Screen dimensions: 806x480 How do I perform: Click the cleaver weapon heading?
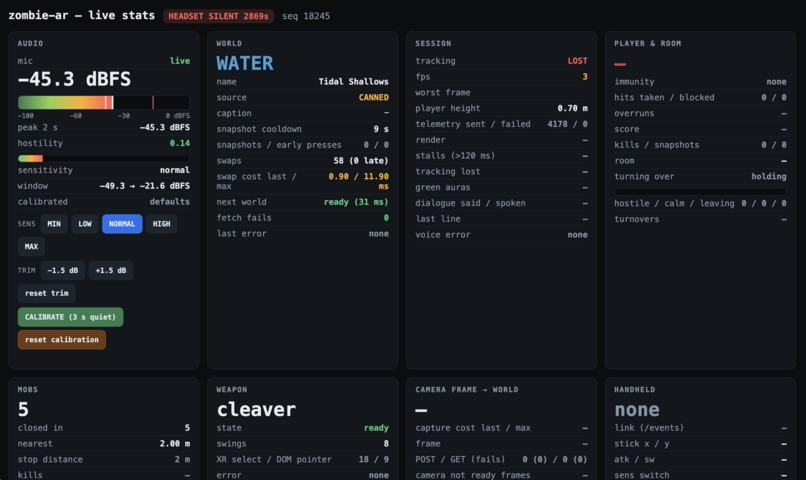point(256,410)
